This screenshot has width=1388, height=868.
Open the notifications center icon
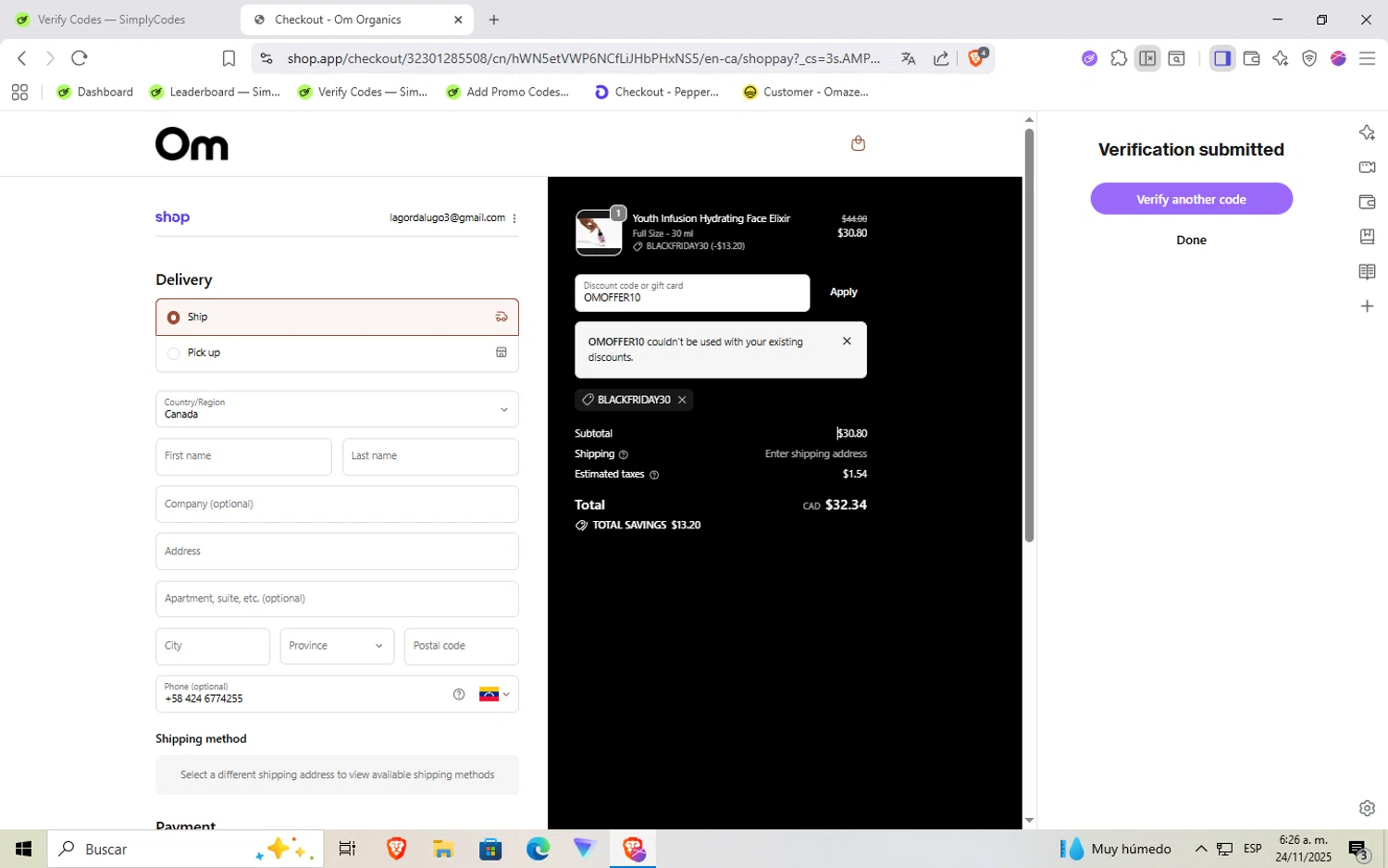[1358, 849]
